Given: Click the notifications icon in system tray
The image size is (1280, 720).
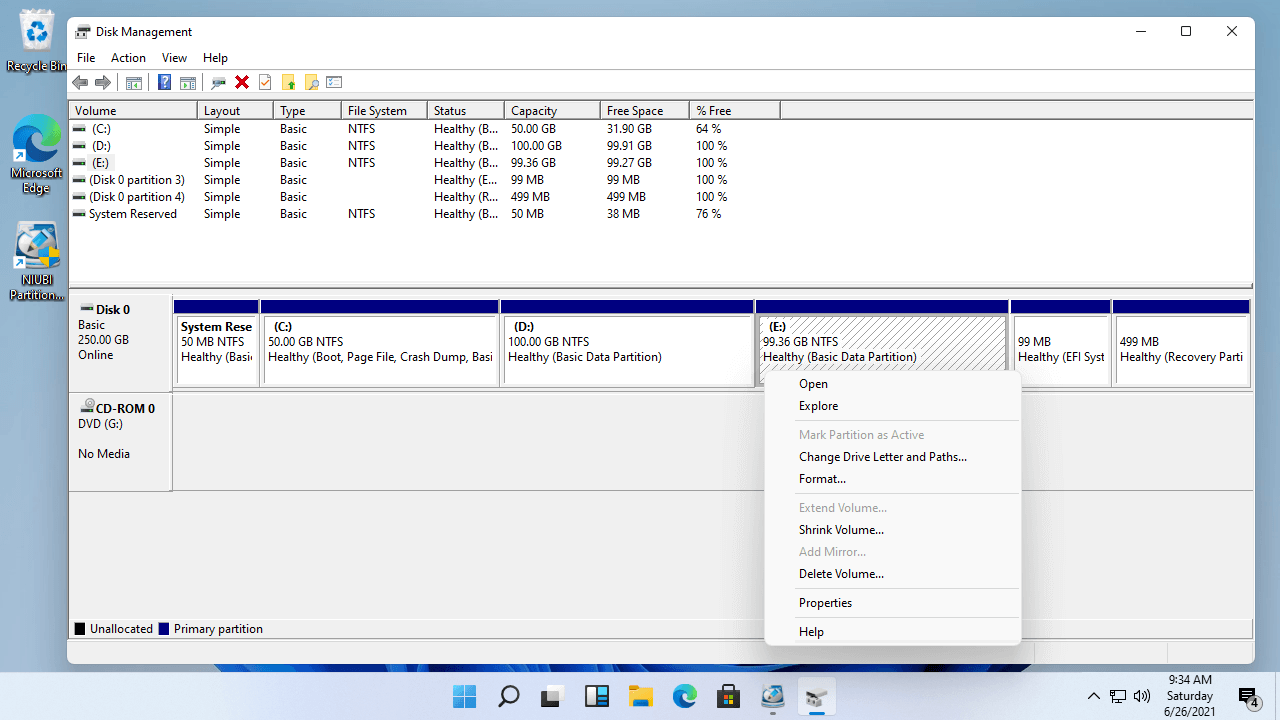Looking at the screenshot, I should (x=1248, y=696).
